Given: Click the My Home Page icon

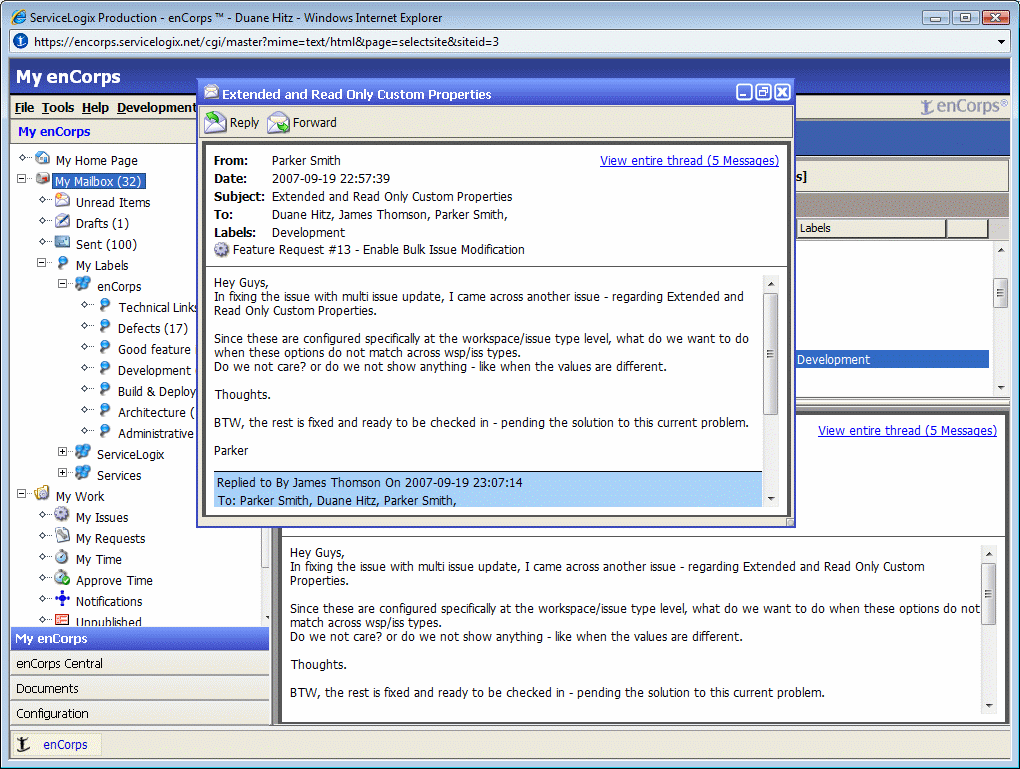Looking at the screenshot, I should [43, 158].
